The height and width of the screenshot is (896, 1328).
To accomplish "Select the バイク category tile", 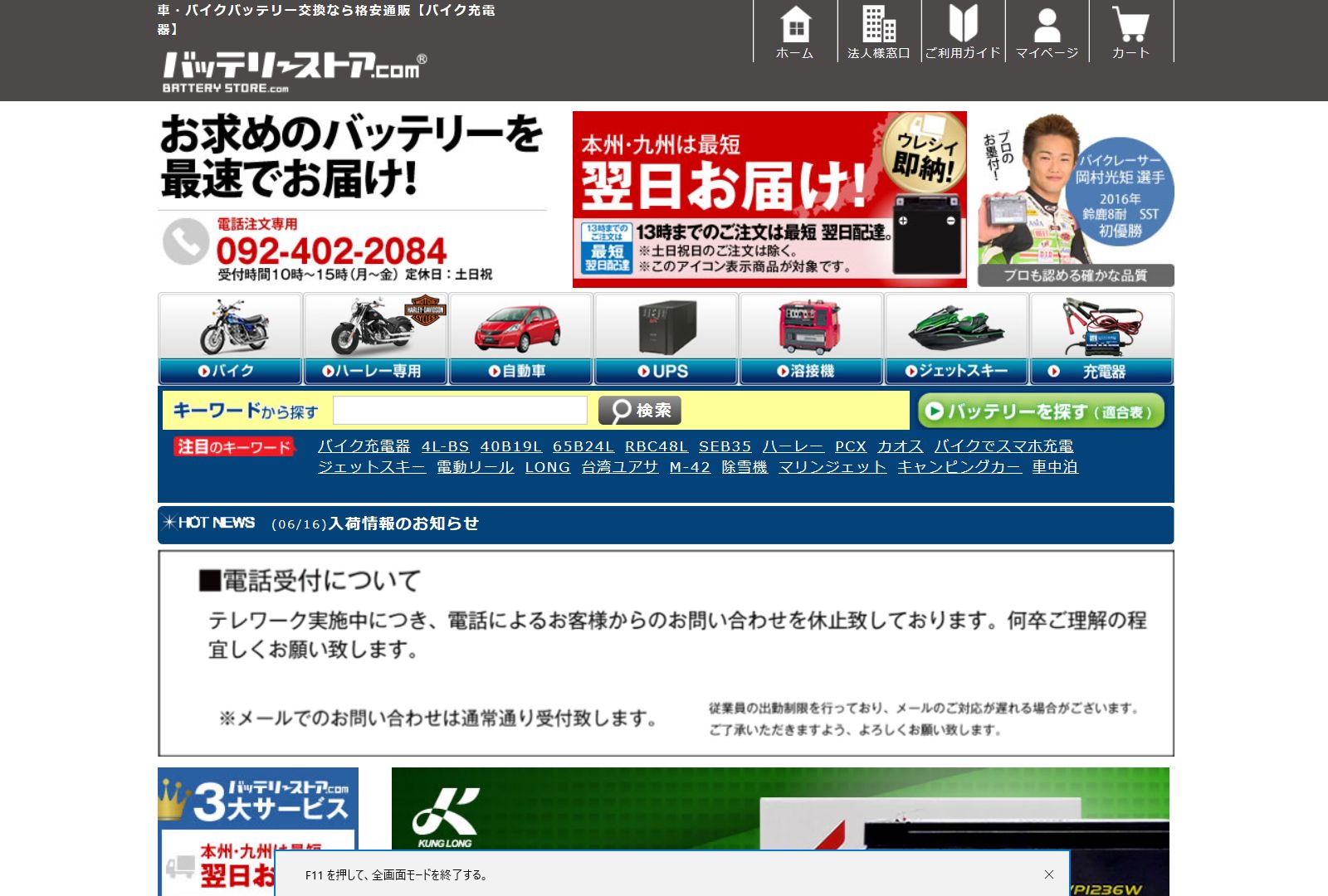I will coord(230,338).
